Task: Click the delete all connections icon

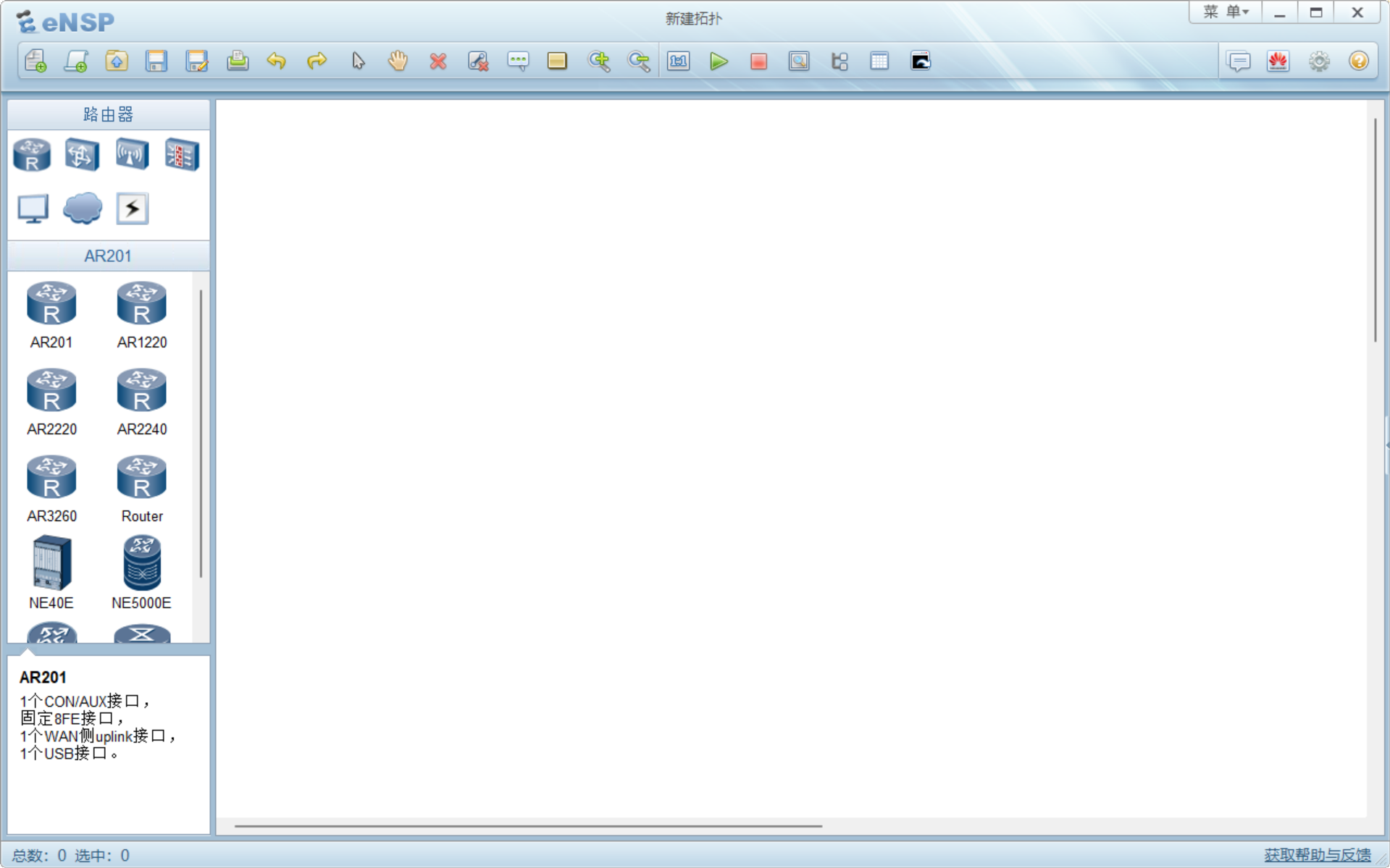Action: coord(478,62)
